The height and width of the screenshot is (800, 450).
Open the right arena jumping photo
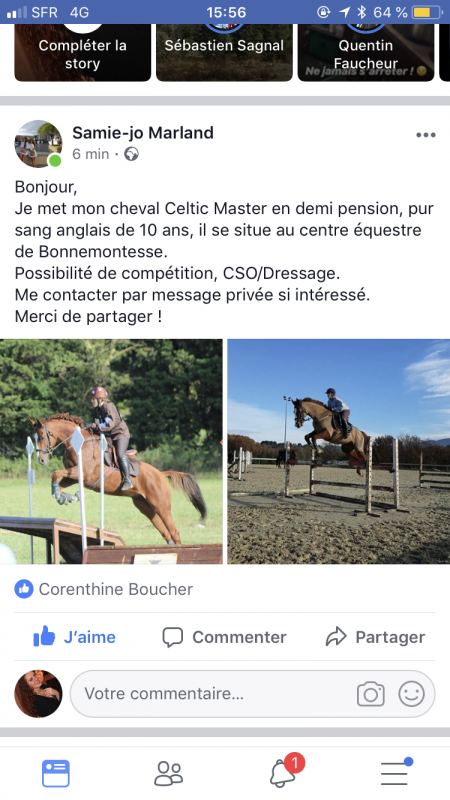click(x=339, y=452)
